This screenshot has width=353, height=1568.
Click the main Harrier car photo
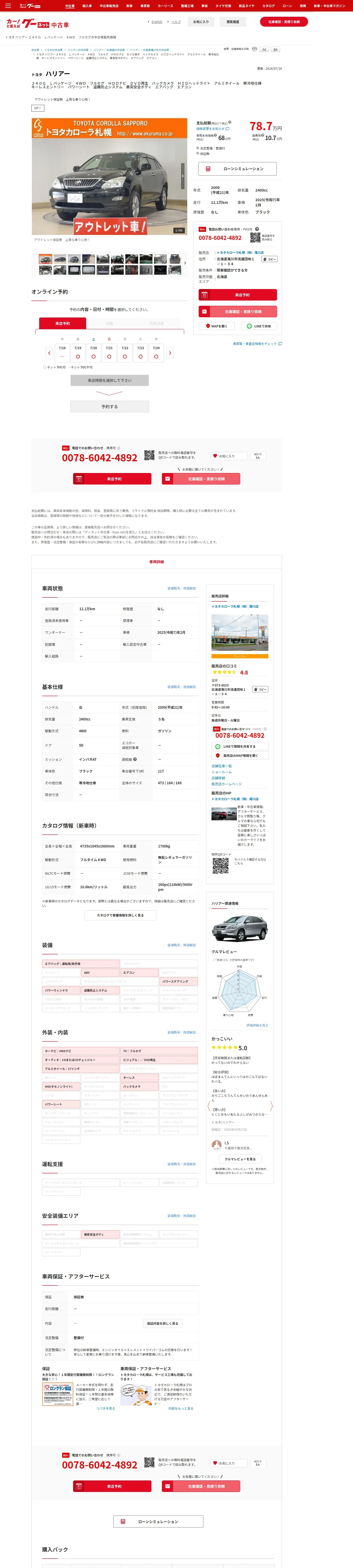coord(110,176)
